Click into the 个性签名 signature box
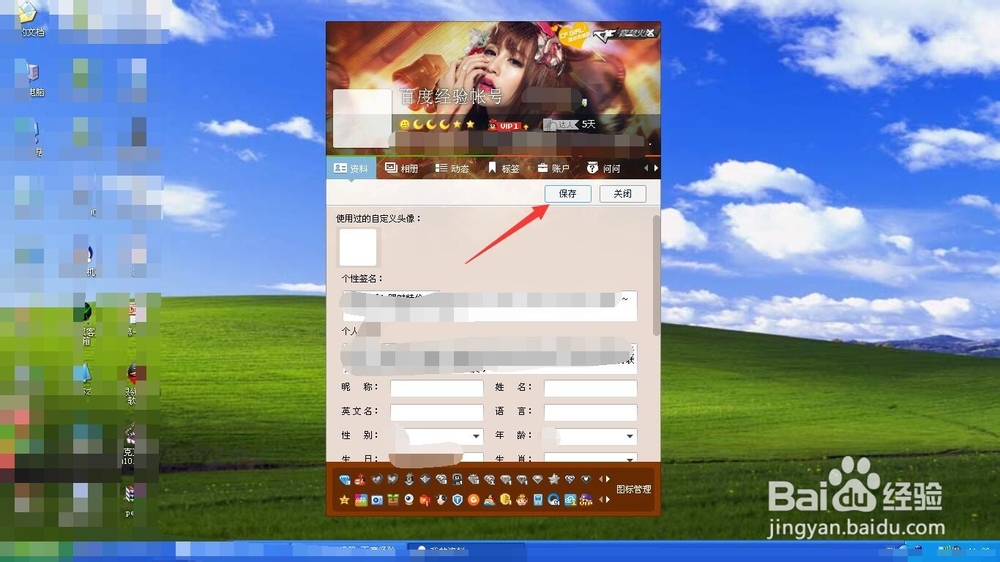Image resolution: width=1000 pixels, height=562 pixels. [489, 306]
